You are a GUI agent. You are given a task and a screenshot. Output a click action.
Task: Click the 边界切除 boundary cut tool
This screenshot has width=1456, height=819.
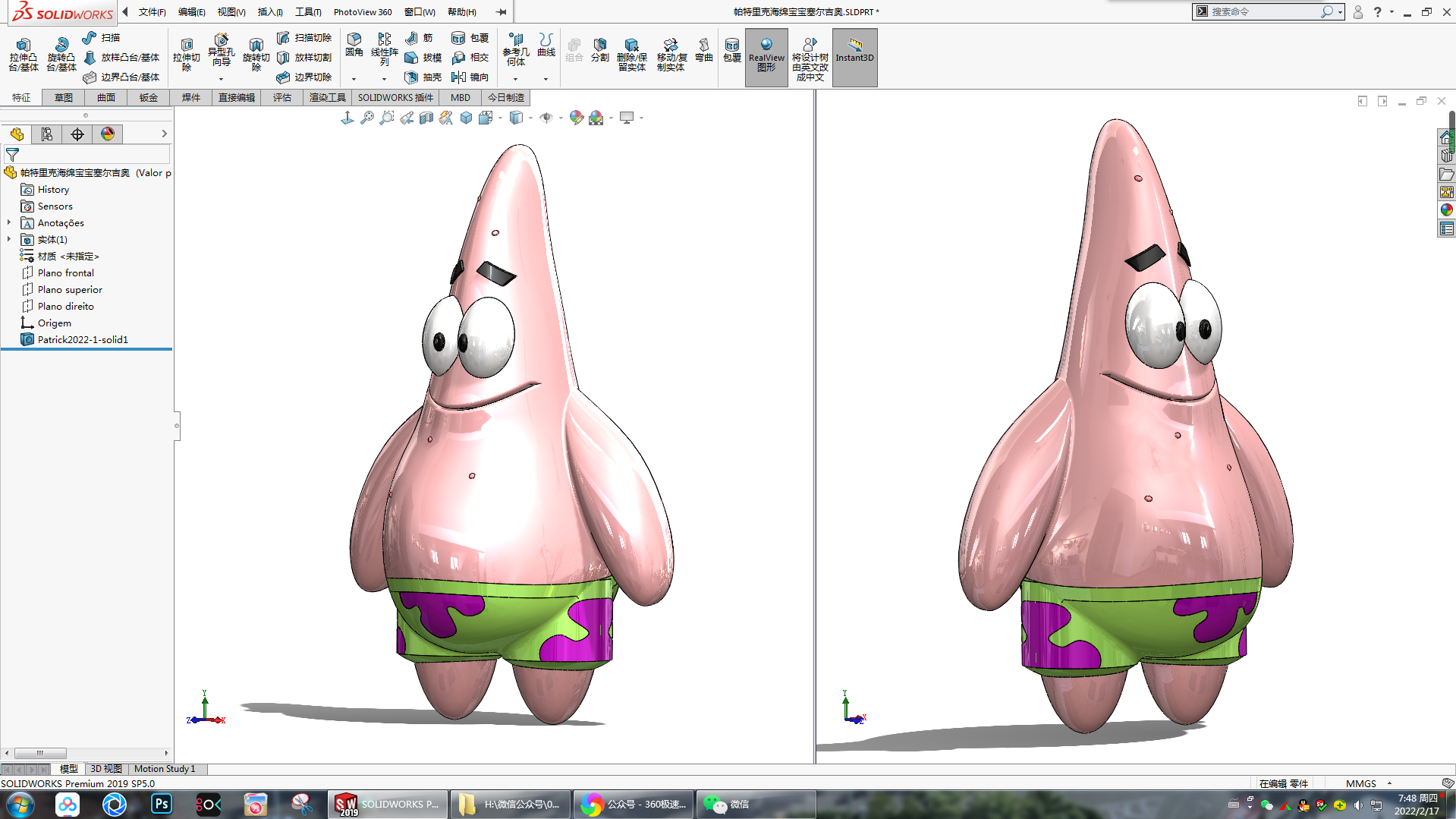pos(304,77)
